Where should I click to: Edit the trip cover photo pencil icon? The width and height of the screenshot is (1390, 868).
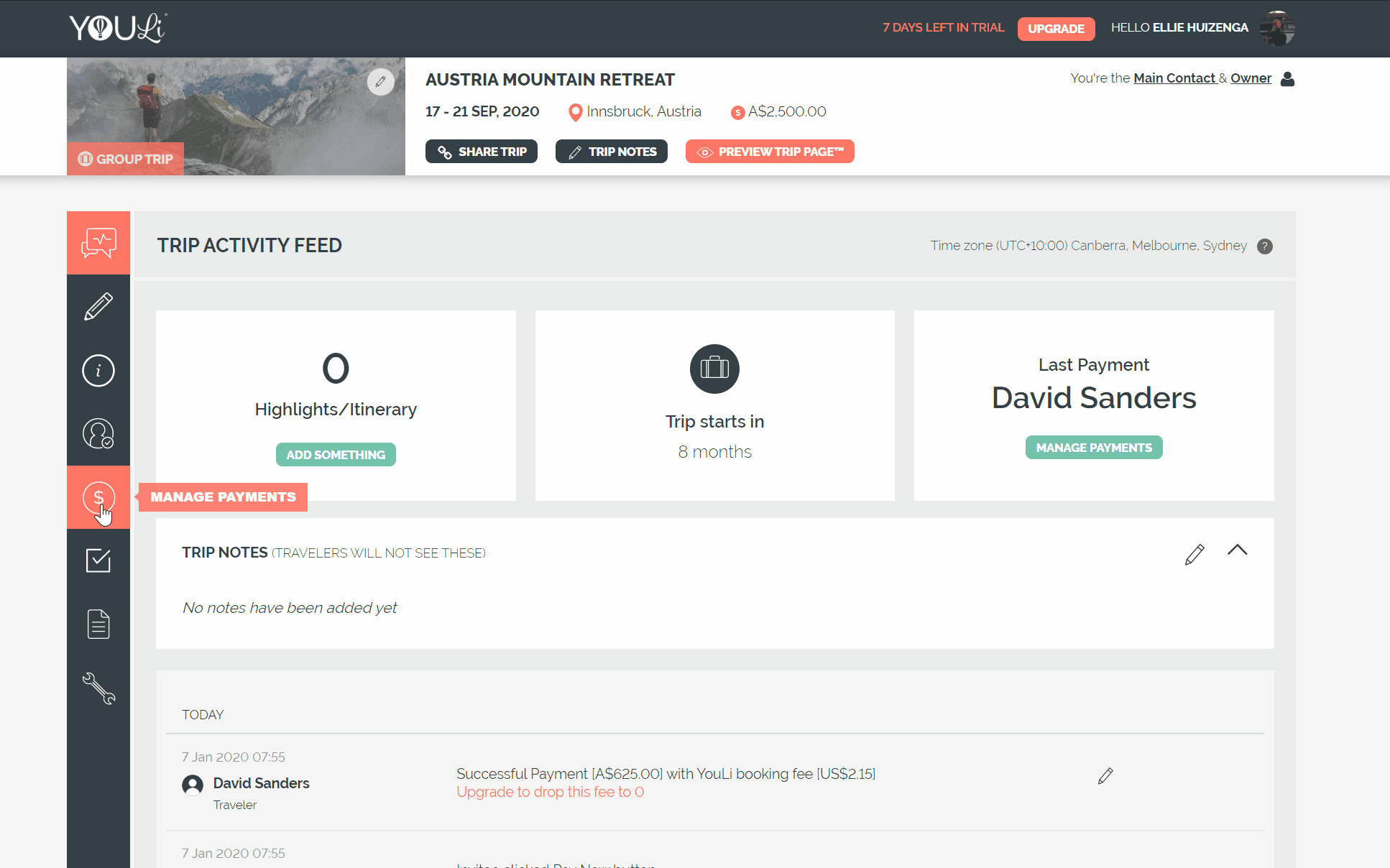tap(381, 82)
